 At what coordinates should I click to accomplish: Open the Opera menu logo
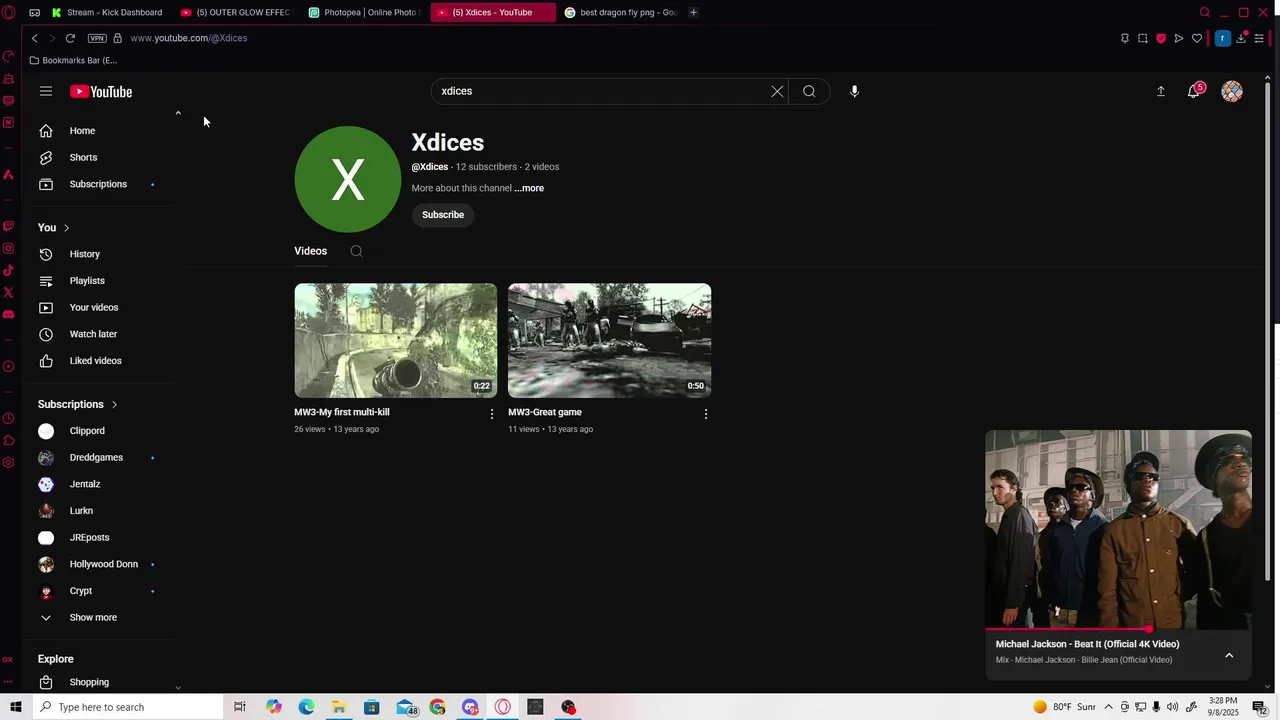pyautogui.click(x=9, y=13)
